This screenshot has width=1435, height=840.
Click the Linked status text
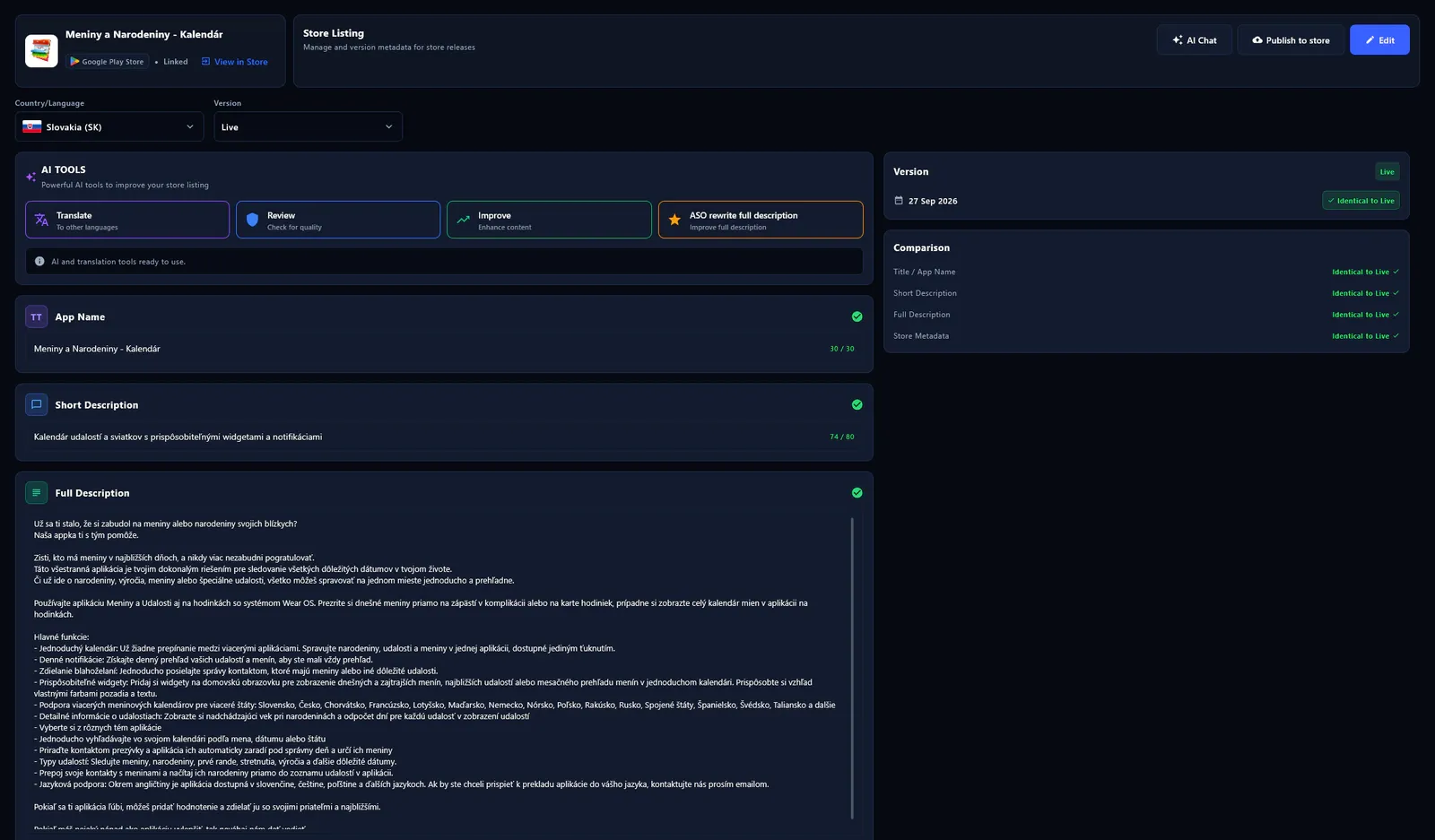pyautogui.click(x=175, y=62)
